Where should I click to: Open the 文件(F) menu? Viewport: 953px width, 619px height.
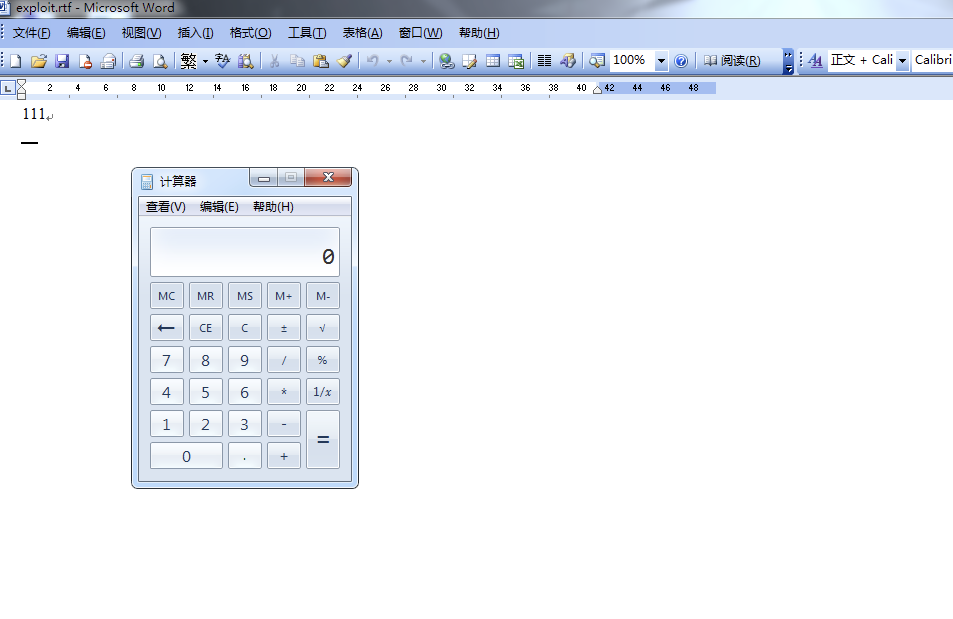pos(32,33)
